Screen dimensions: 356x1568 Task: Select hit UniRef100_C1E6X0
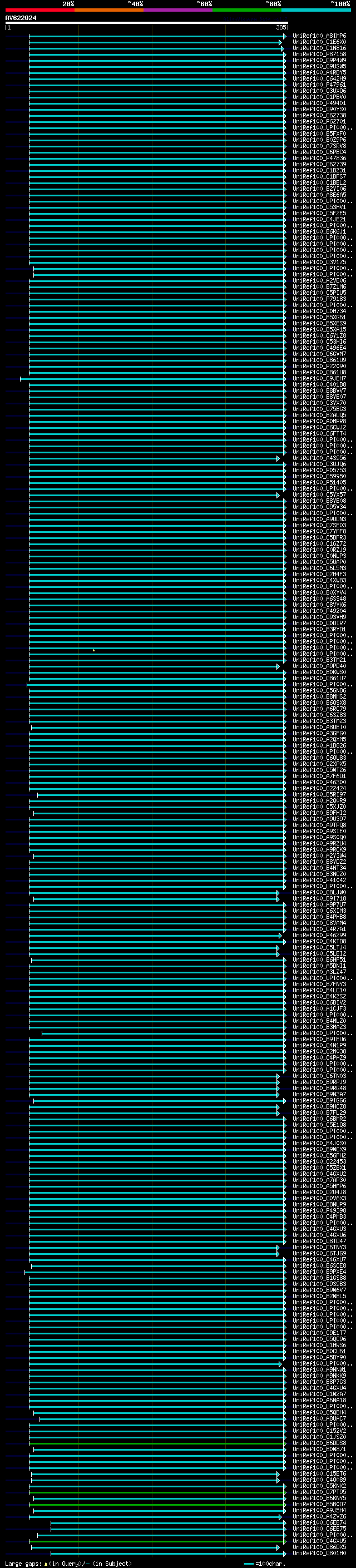[x=319, y=42]
